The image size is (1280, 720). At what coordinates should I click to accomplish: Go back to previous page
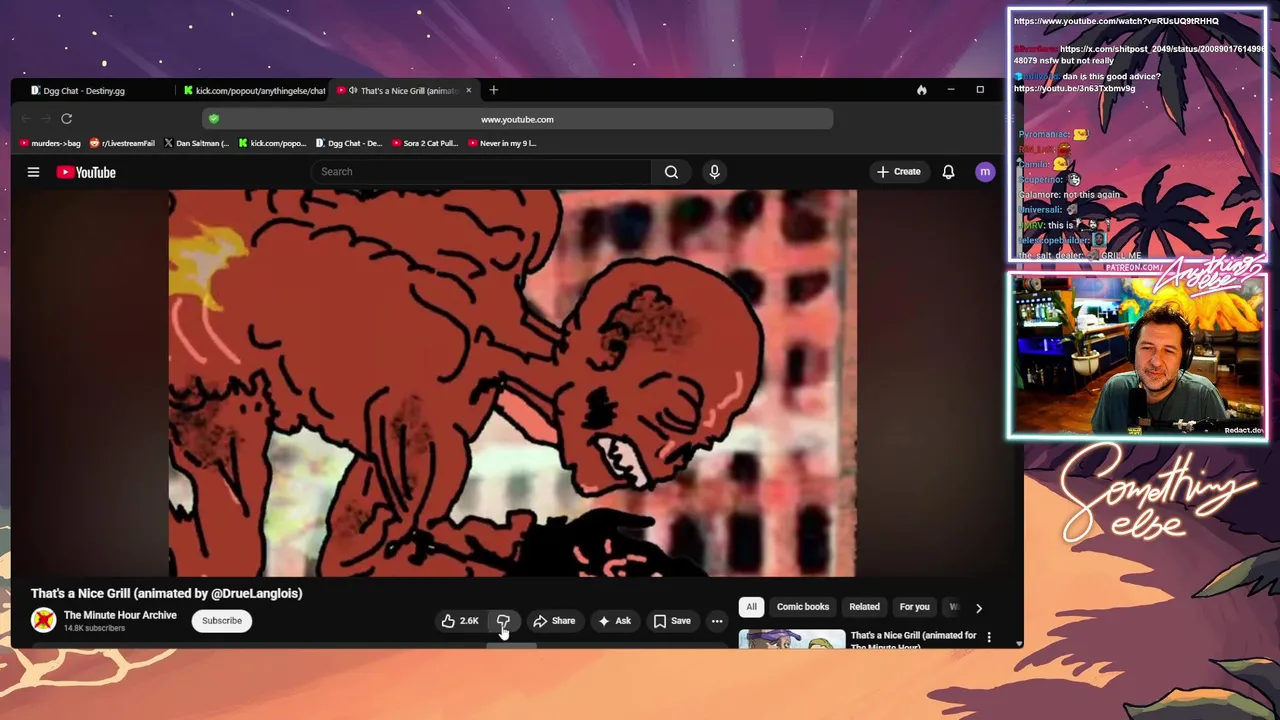[x=26, y=119]
